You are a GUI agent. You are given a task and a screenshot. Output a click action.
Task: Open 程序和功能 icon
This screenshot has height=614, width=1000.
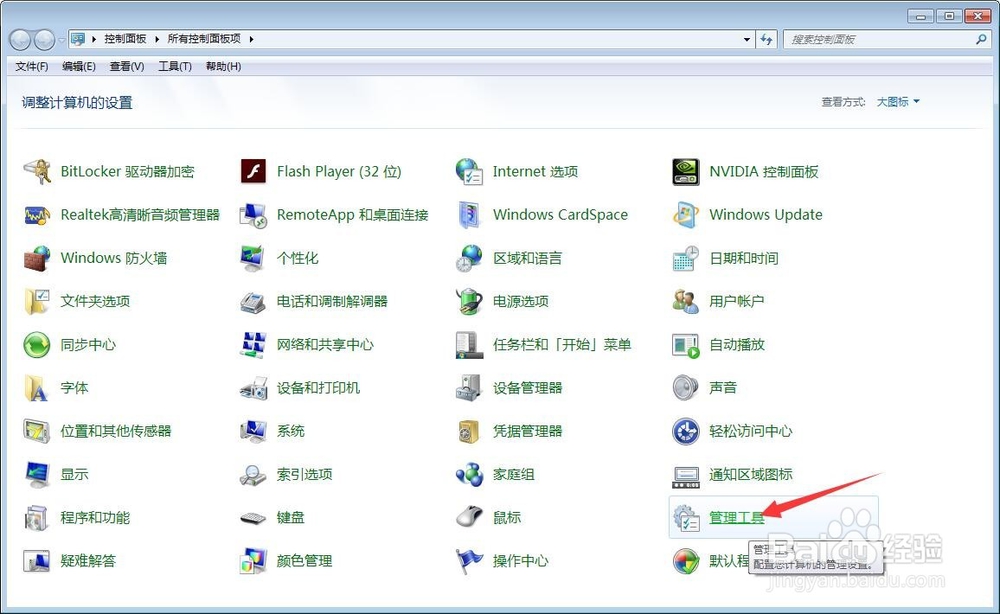click(37, 518)
